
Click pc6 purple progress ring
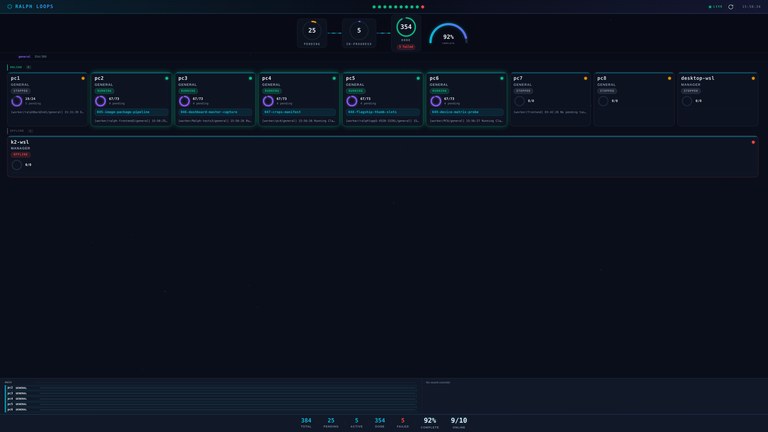435,101
